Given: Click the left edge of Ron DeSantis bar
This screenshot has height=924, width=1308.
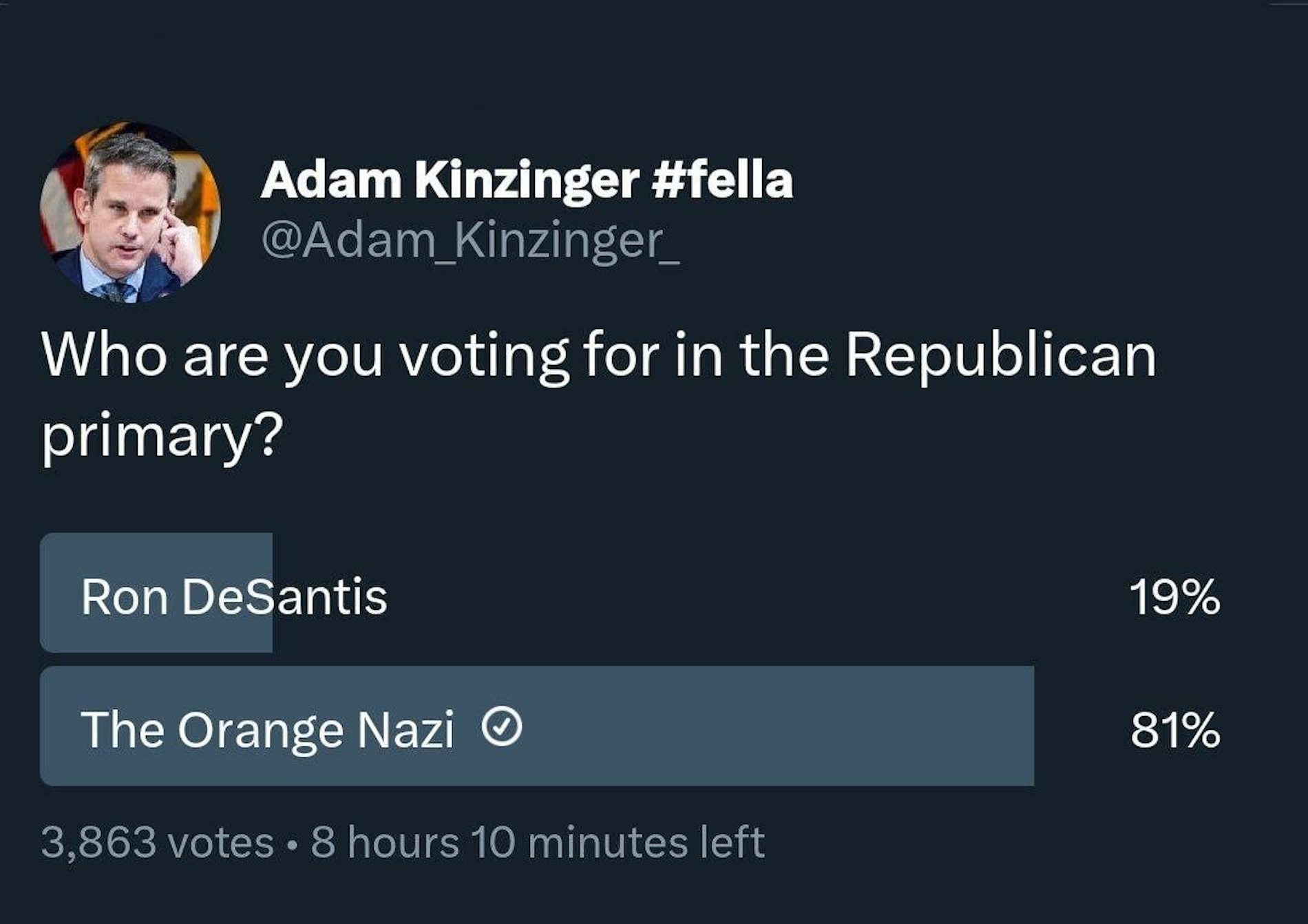Looking at the screenshot, I should pyautogui.click(x=50, y=593).
